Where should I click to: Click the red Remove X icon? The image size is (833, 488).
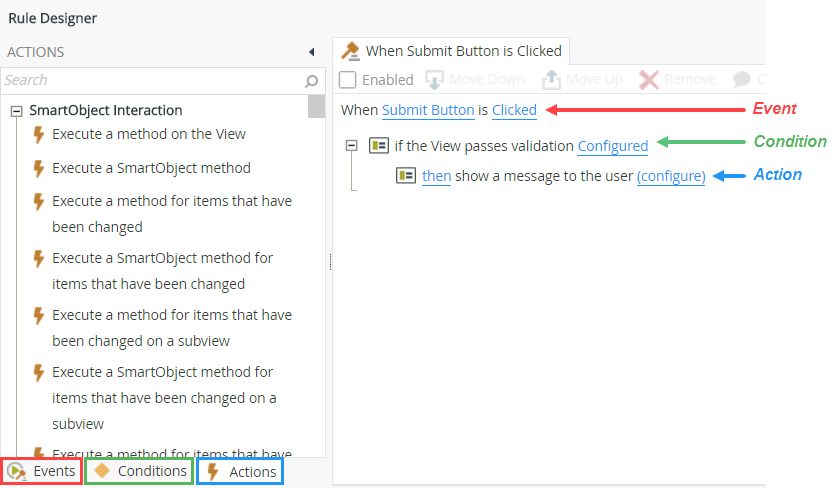[x=649, y=80]
